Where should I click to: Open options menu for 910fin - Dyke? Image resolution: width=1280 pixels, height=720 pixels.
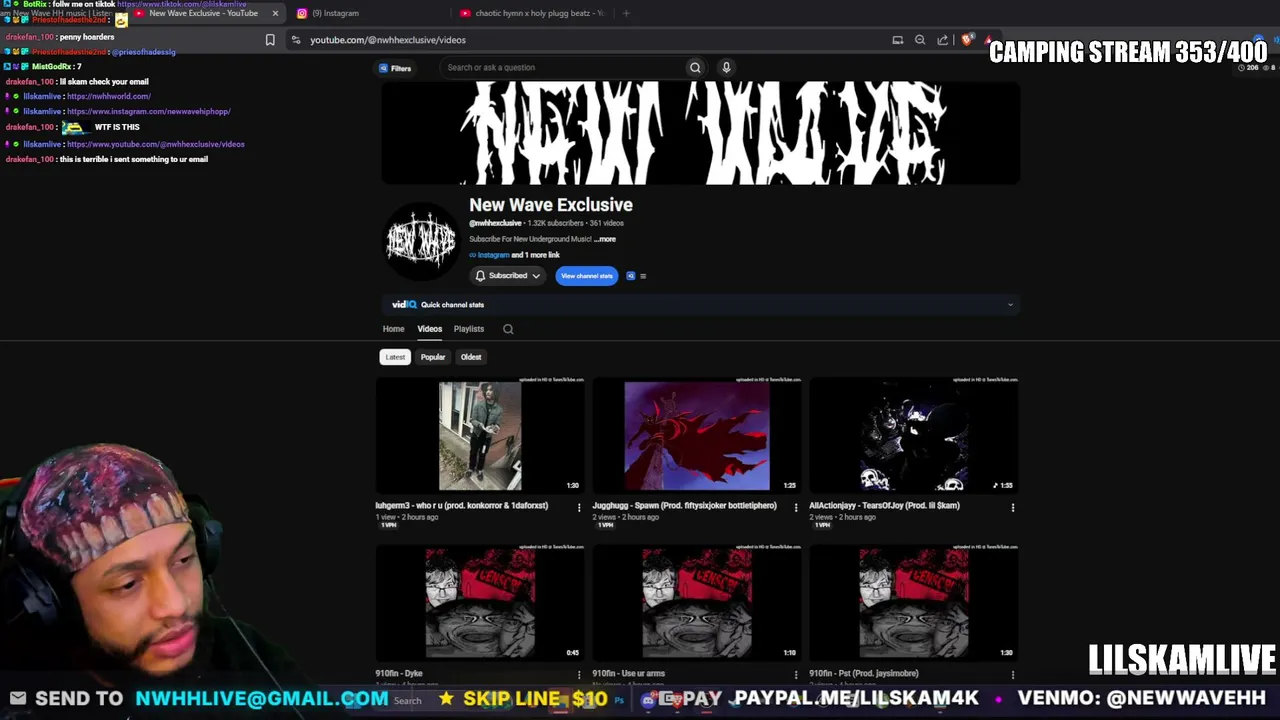[x=579, y=675]
